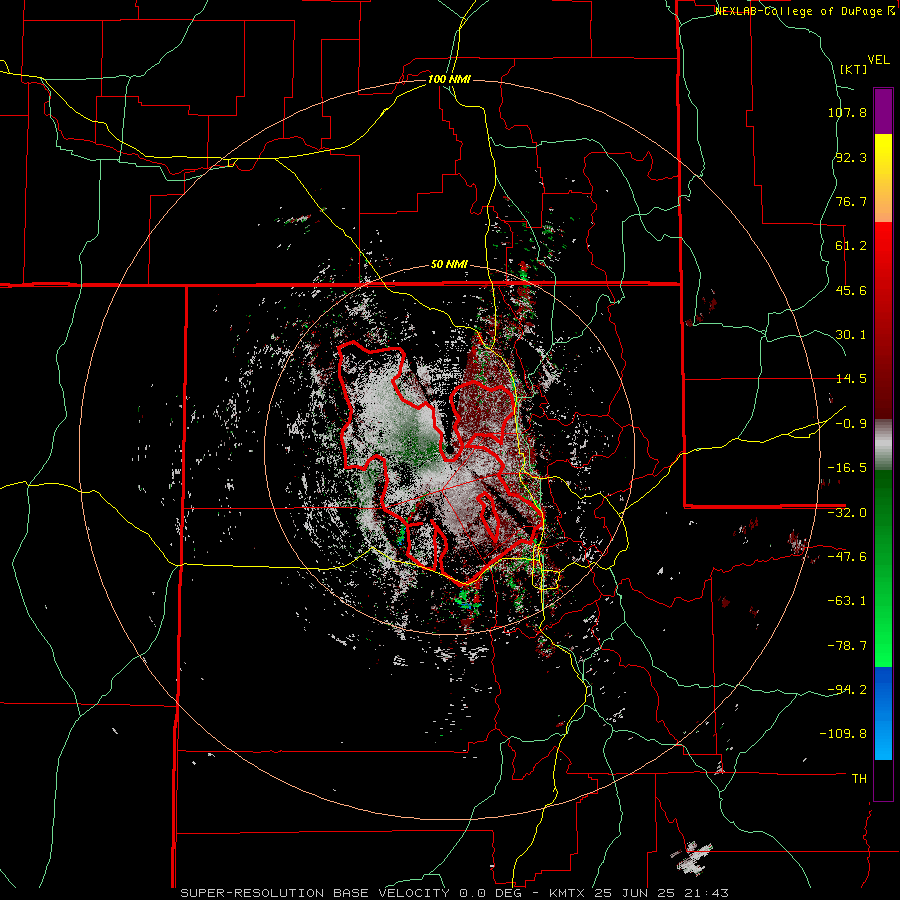Screen dimensions: 900x900
Task: Click the [KT] units label
Action: 853,69
